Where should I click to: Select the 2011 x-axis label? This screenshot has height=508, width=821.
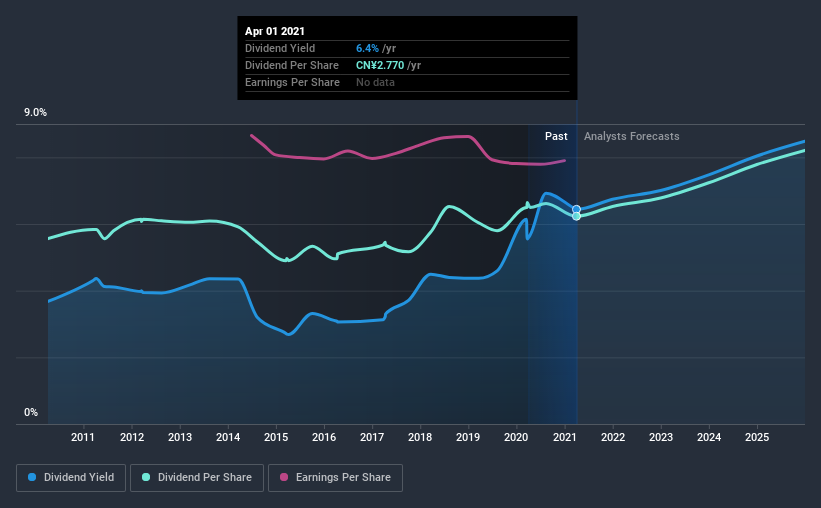coord(83,437)
